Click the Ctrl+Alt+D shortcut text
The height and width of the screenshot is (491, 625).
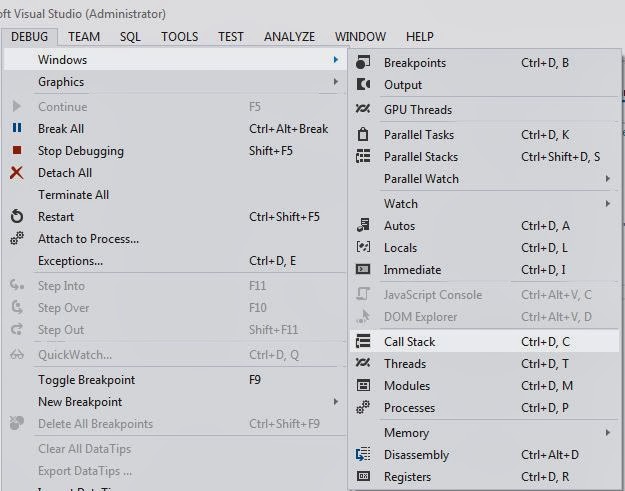(x=550, y=454)
